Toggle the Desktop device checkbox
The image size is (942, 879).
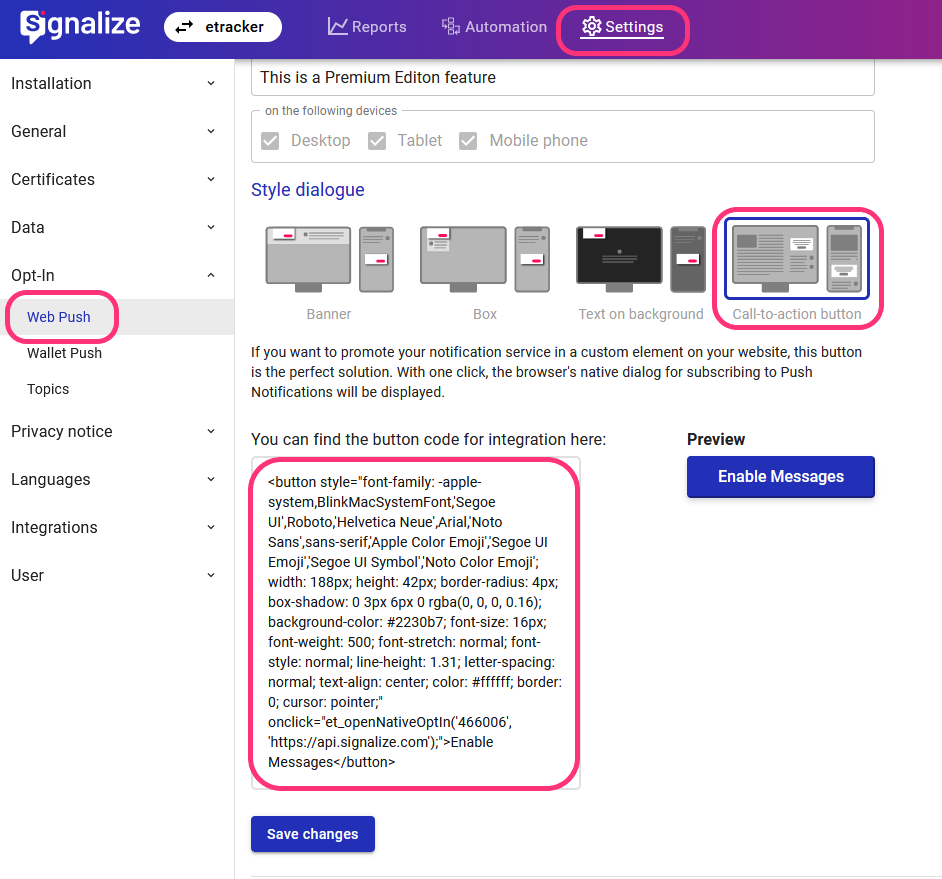point(270,141)
